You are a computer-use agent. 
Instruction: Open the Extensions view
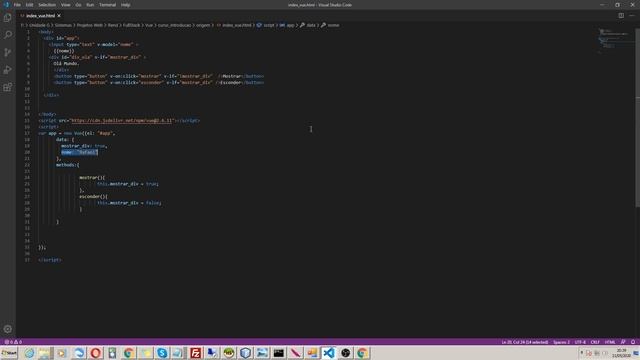(x=8, y=87)
